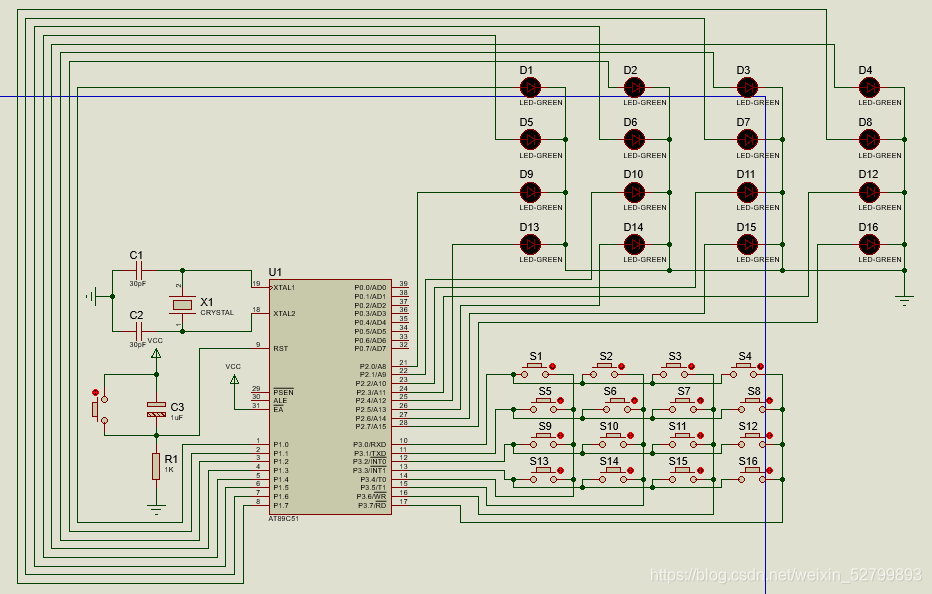Click the AT89C51 part name text
Image resolution: width=932 pixels, height=594 pixels.
(284, 518)
